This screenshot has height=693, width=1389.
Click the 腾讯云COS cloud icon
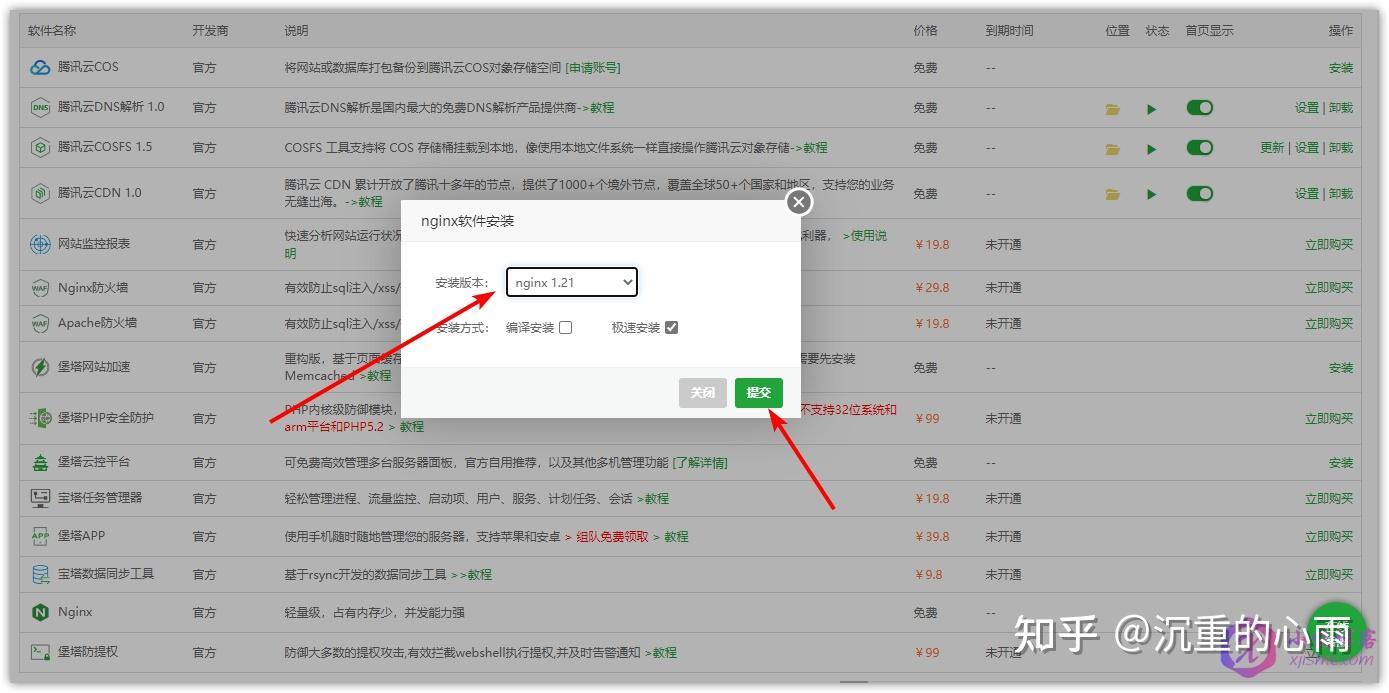tap(40, 67)
